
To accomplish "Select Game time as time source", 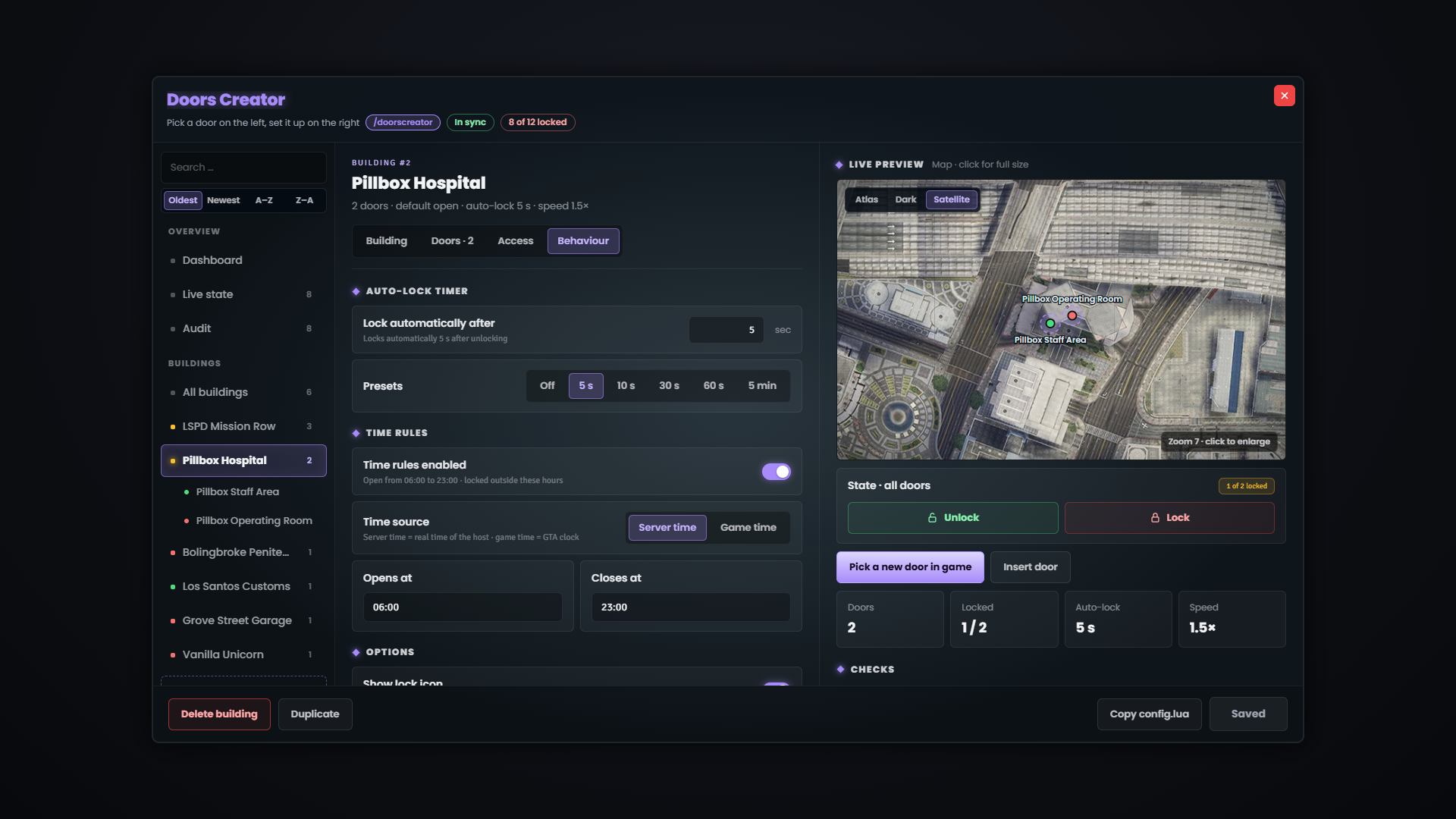I will 748,528.
